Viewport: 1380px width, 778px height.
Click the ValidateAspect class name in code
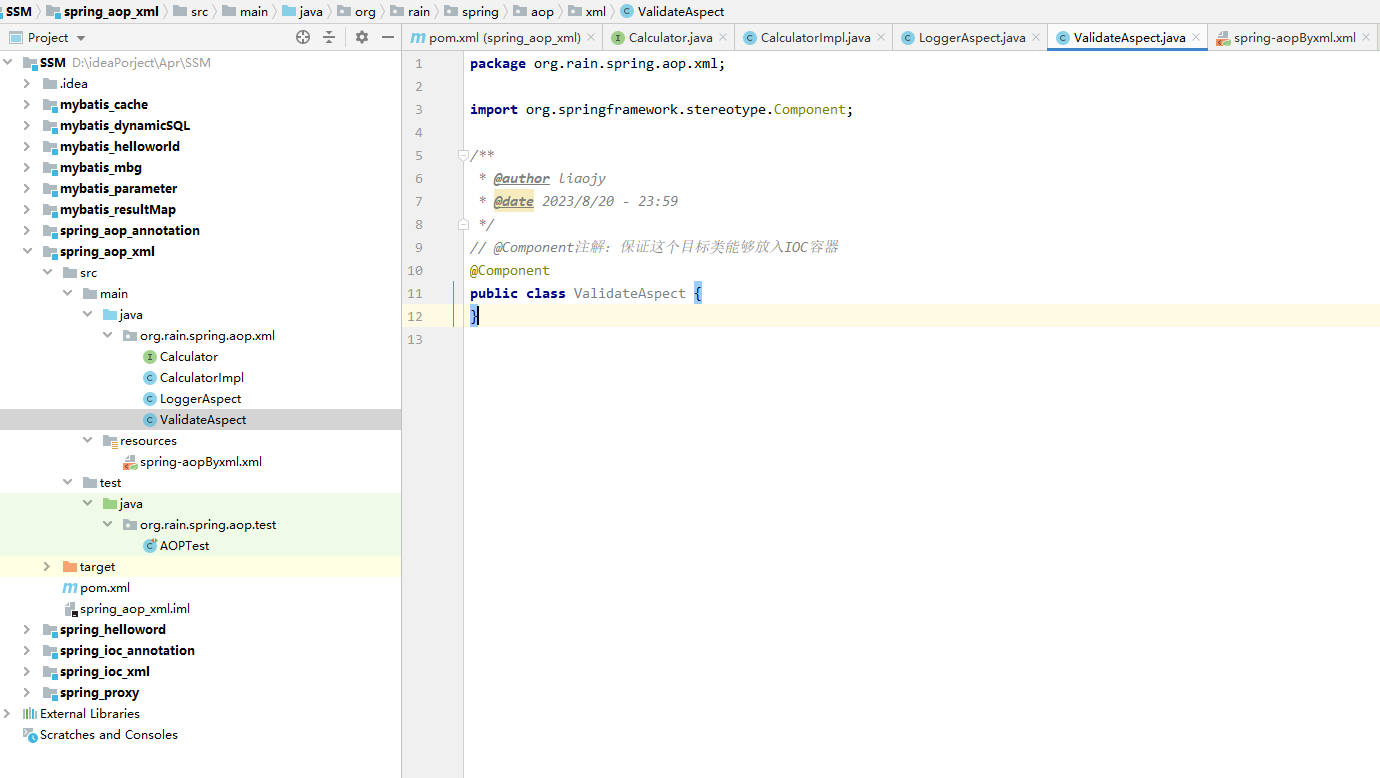pyautogui.click(x=630, y=293)
